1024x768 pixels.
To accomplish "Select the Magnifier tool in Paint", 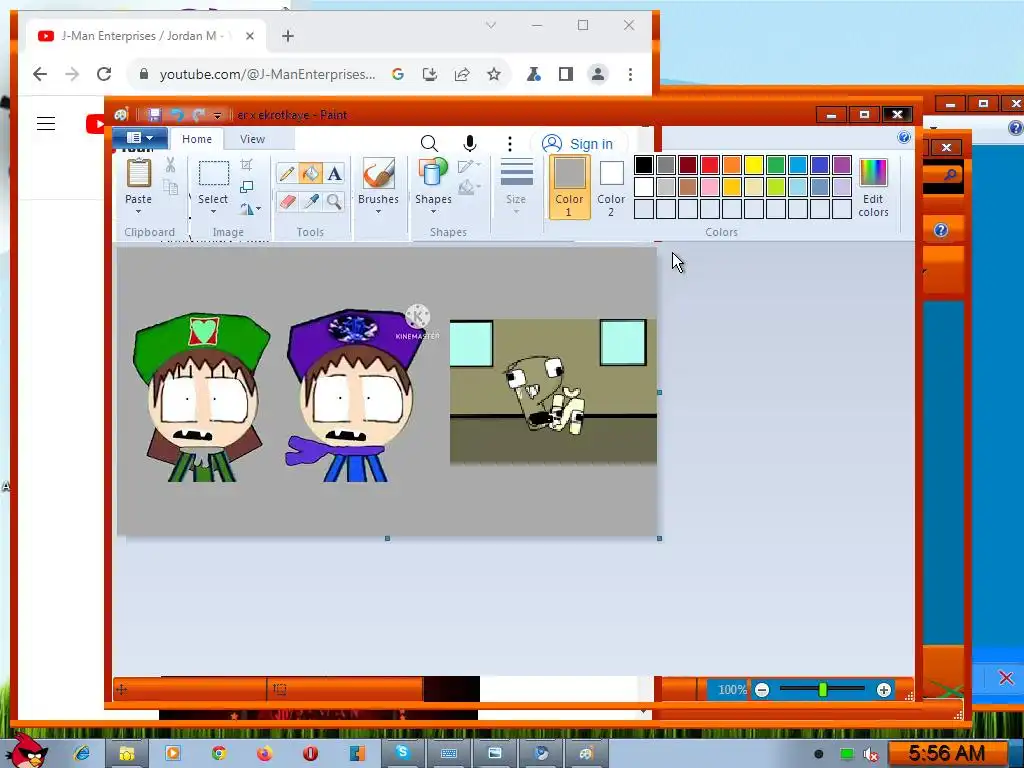I will pyautogui.click(x=334, y=201).
